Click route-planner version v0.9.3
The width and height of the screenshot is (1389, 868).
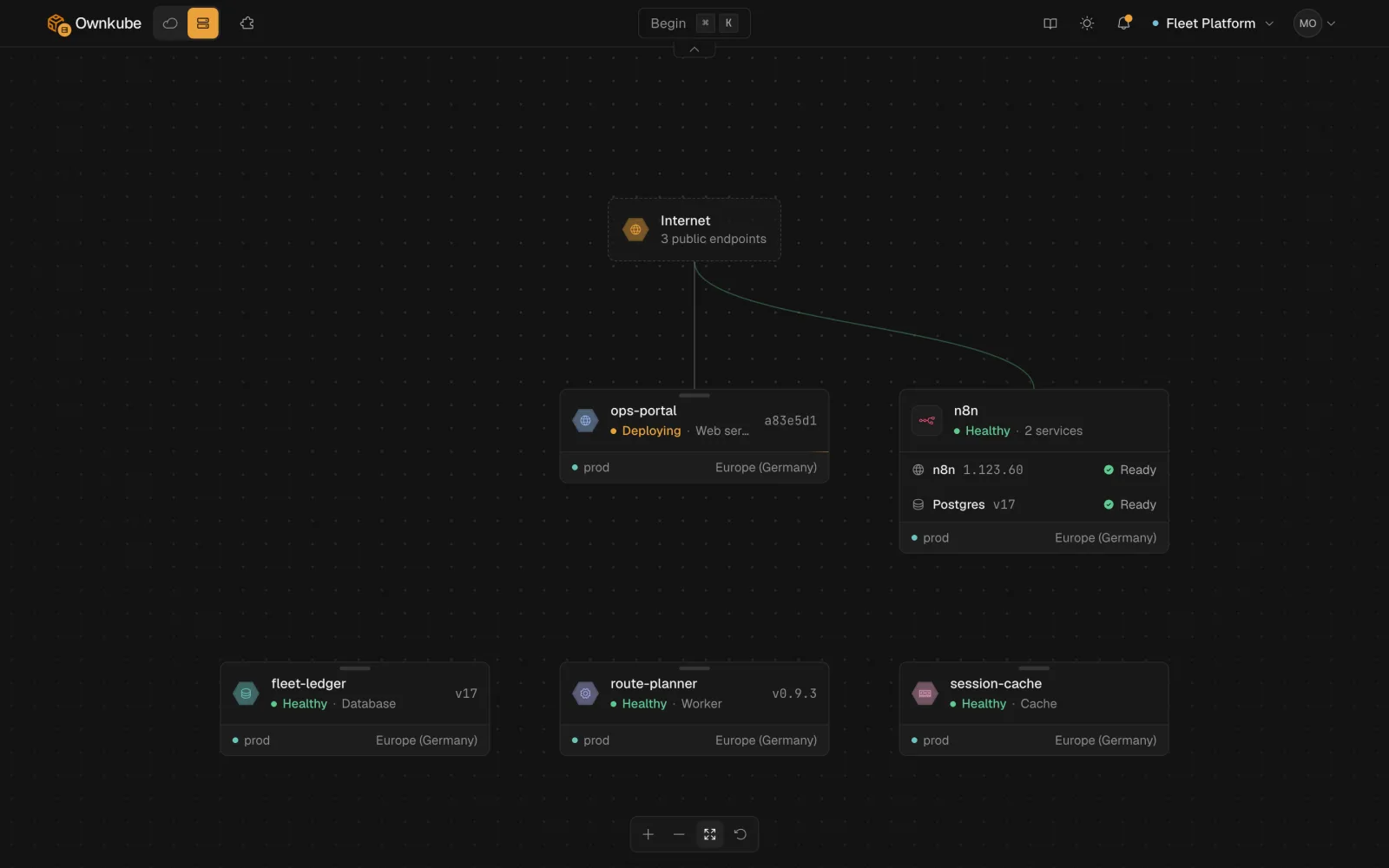pyautogui.click(x=794, y=694)
